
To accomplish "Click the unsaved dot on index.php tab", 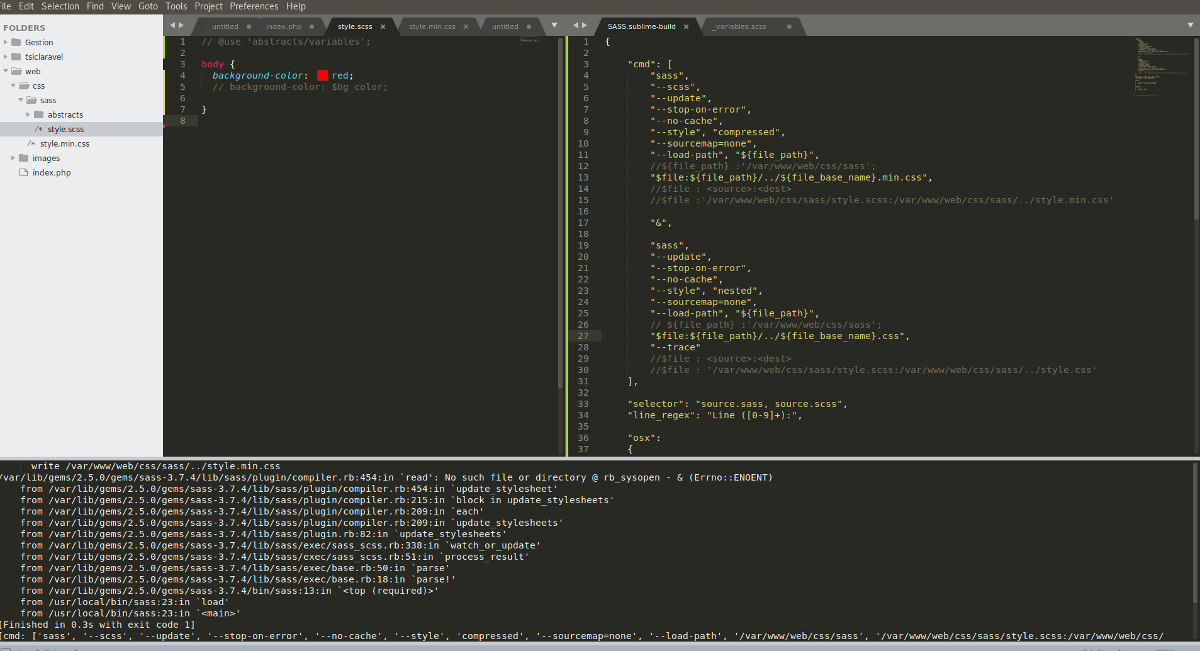I will 312,27.
